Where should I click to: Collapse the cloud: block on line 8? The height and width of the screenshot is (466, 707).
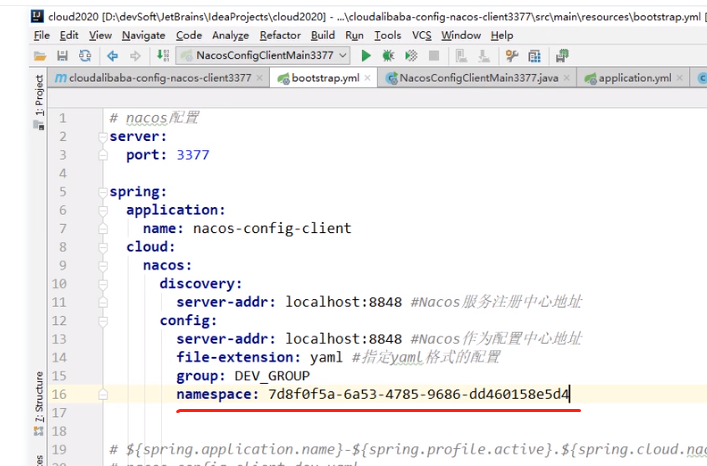tap(103, 247)
